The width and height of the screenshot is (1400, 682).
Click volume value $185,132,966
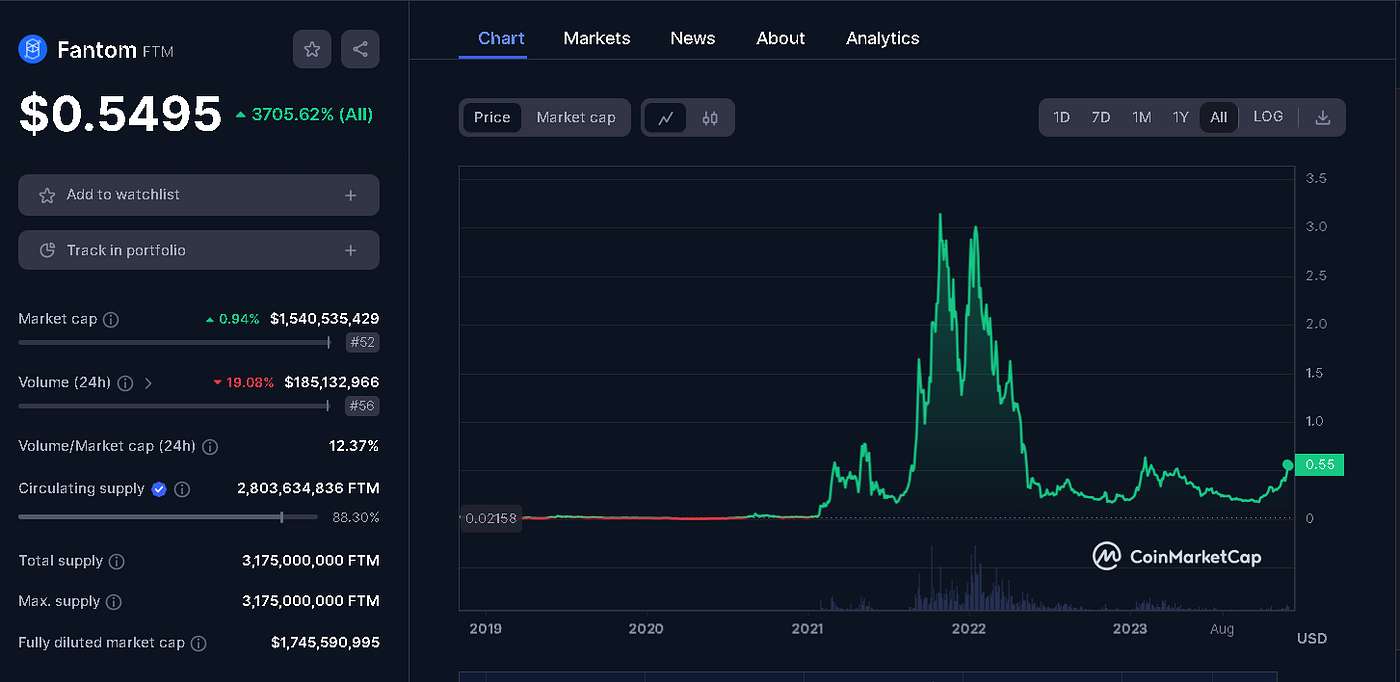(332, 382)
